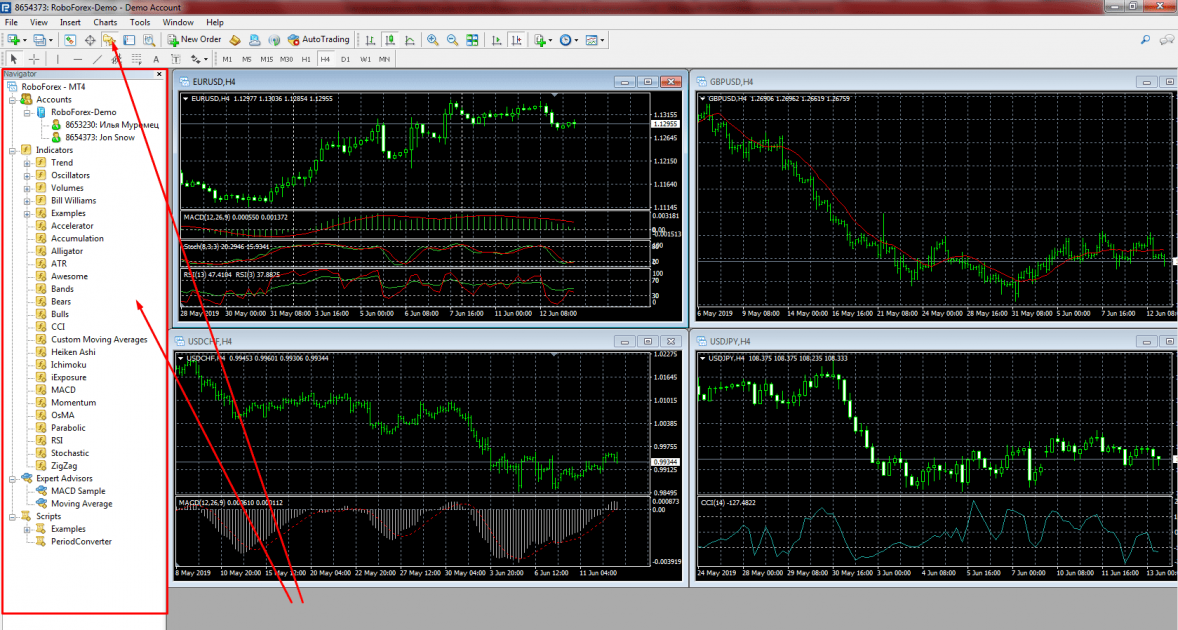
Task: Draw a vertical line tool
Action: [x=57, y=59]
